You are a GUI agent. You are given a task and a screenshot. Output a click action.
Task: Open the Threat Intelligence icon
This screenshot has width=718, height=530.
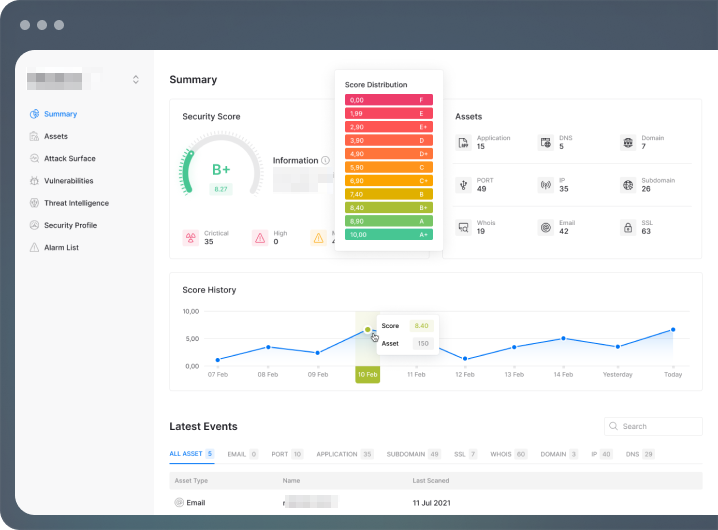point(34,203)
